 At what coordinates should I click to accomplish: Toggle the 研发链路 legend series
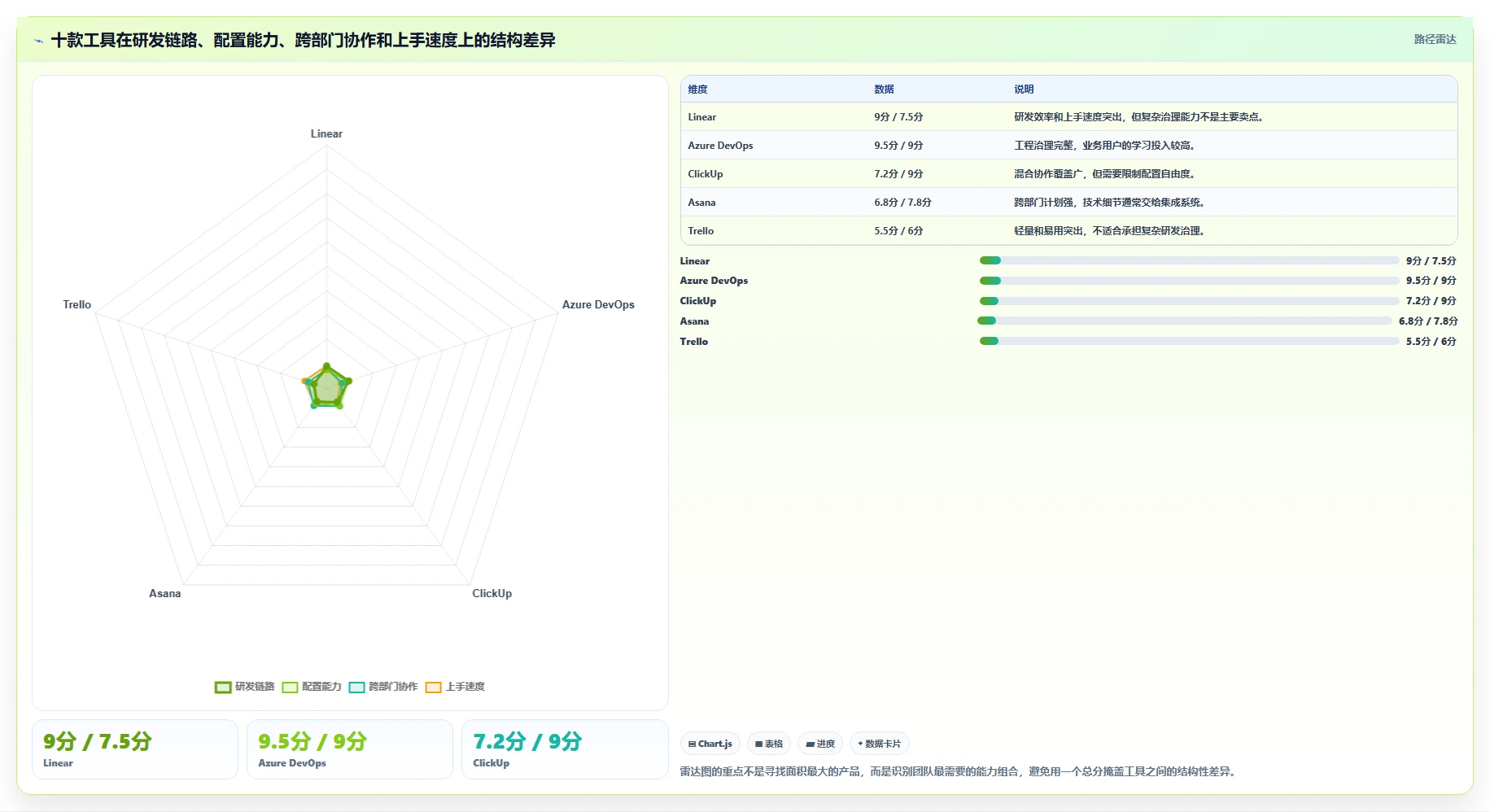pyautogui.click(x=245, y=687)
